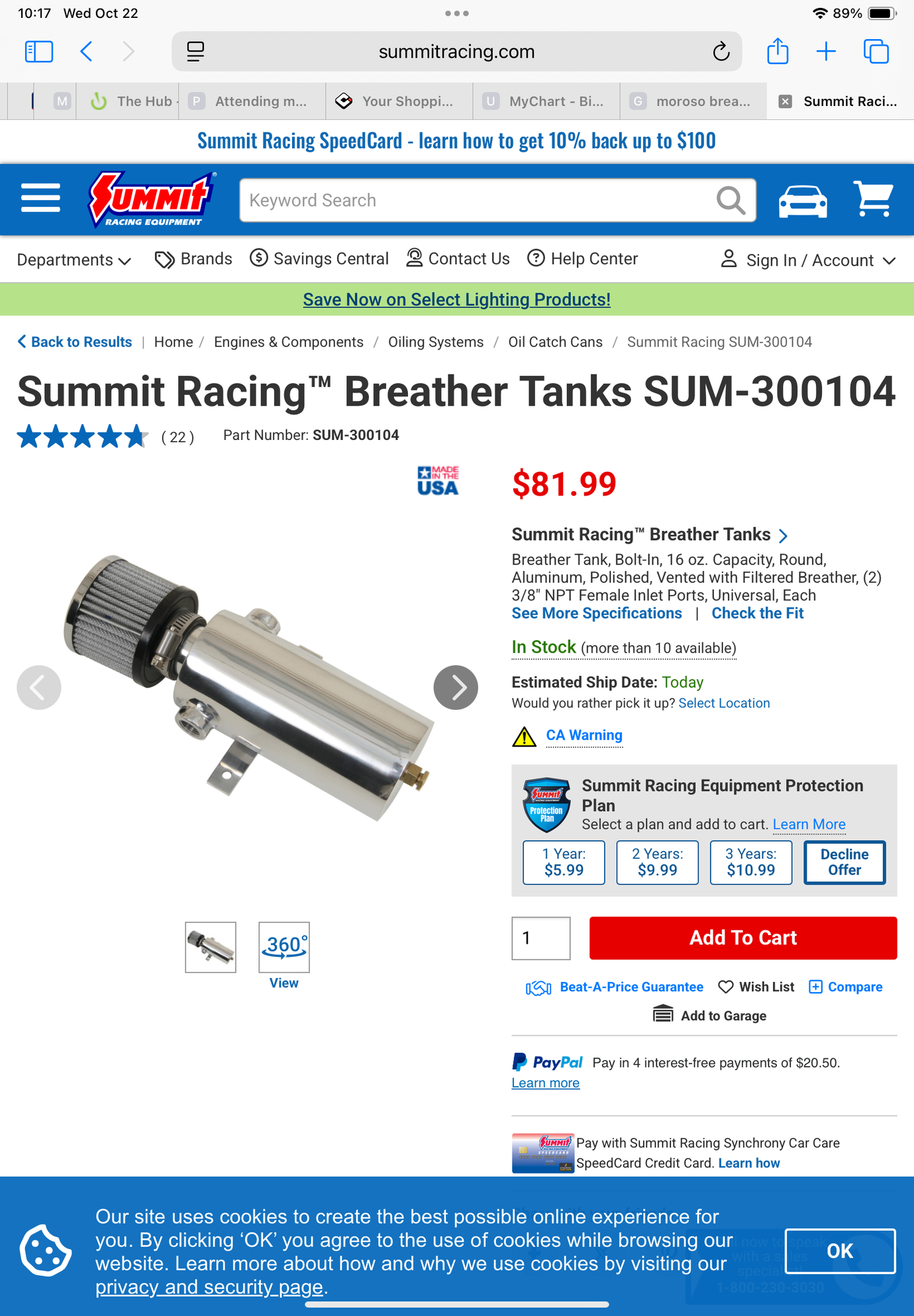Show next product image arrow
The height and width of the screenshot is (1316, 914).
(x=456, y=687)
